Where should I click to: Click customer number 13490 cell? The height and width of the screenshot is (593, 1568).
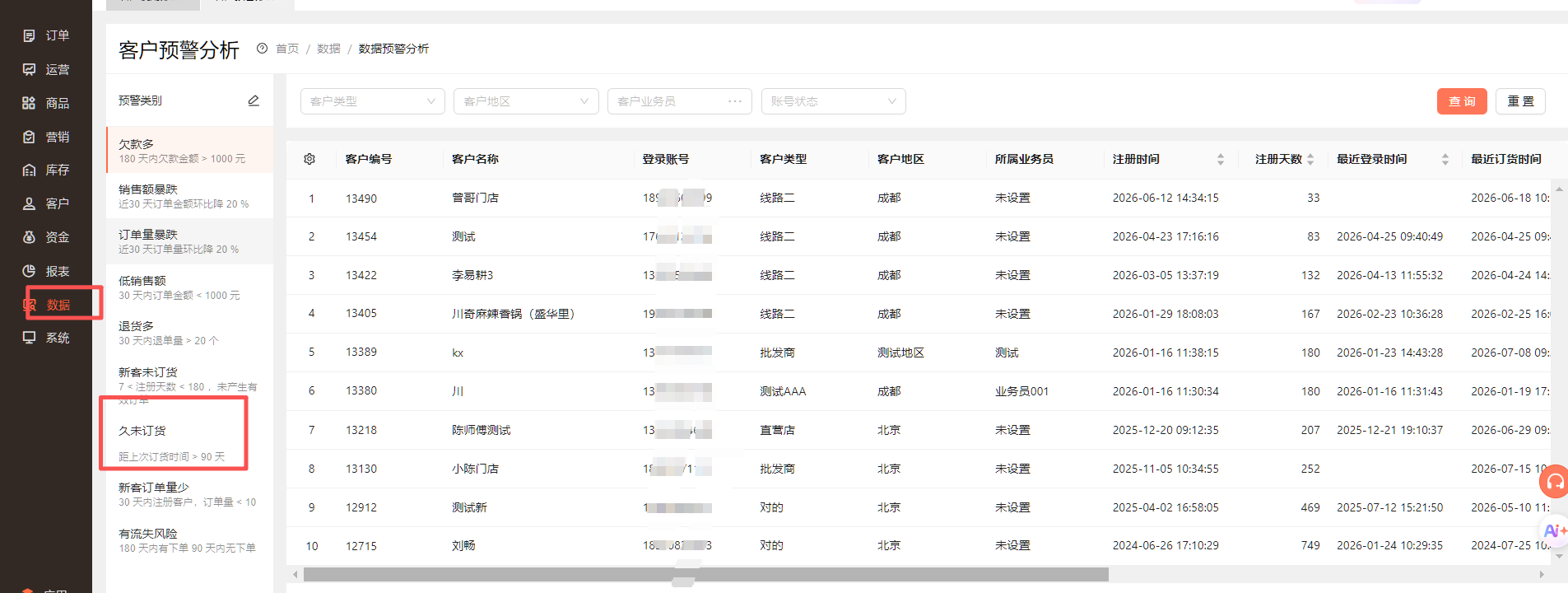(x=361, y=198)
